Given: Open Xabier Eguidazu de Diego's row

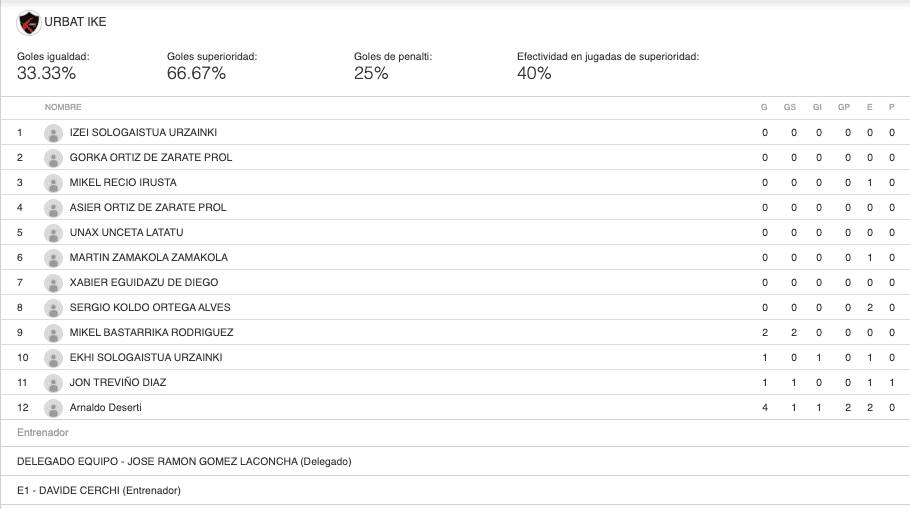Looking at the screenshot, I should [455, 283].
